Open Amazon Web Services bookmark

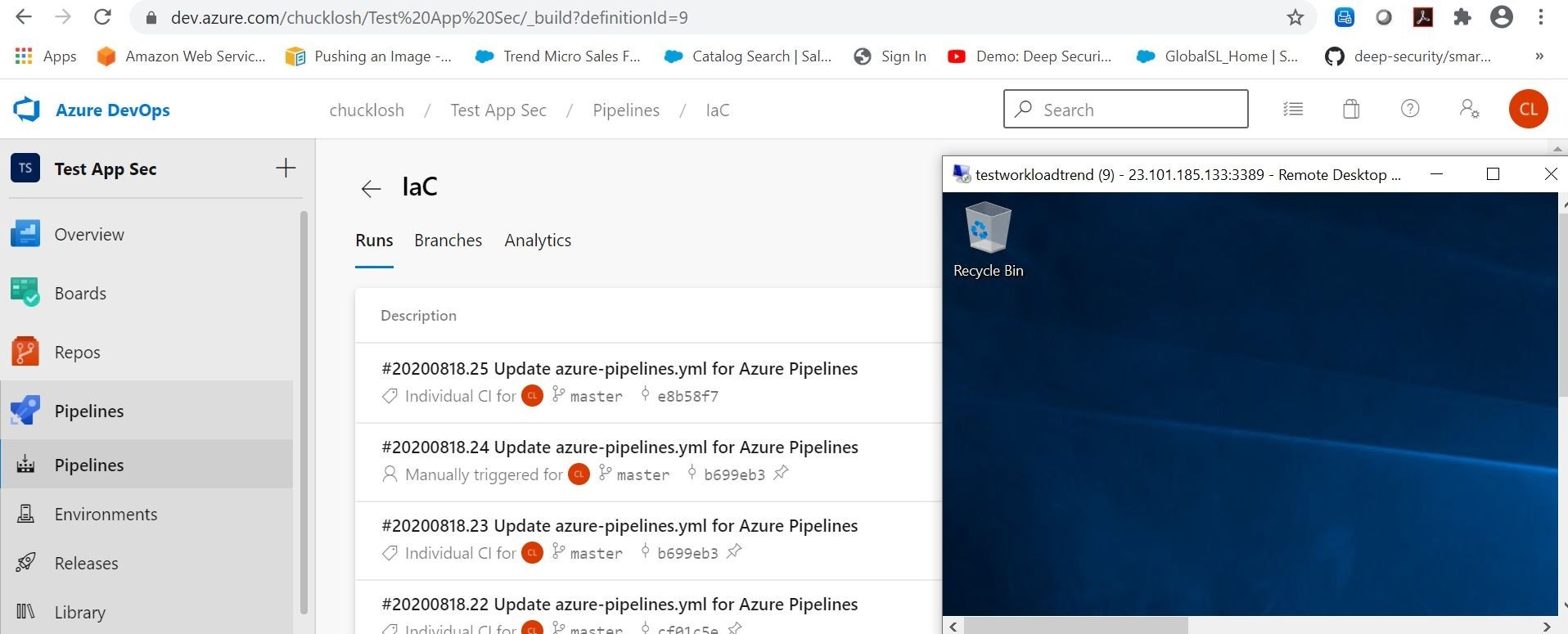181,56
